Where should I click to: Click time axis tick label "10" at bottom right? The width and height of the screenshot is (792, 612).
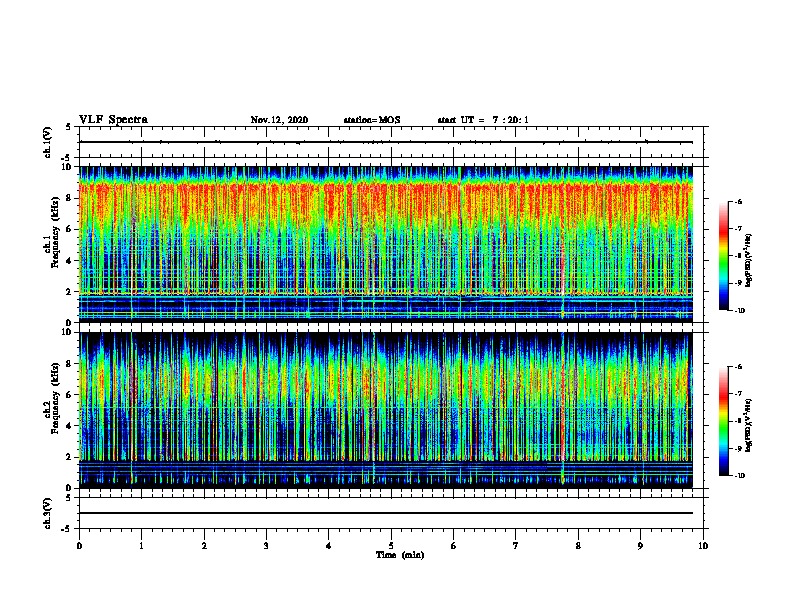[703, 546]
